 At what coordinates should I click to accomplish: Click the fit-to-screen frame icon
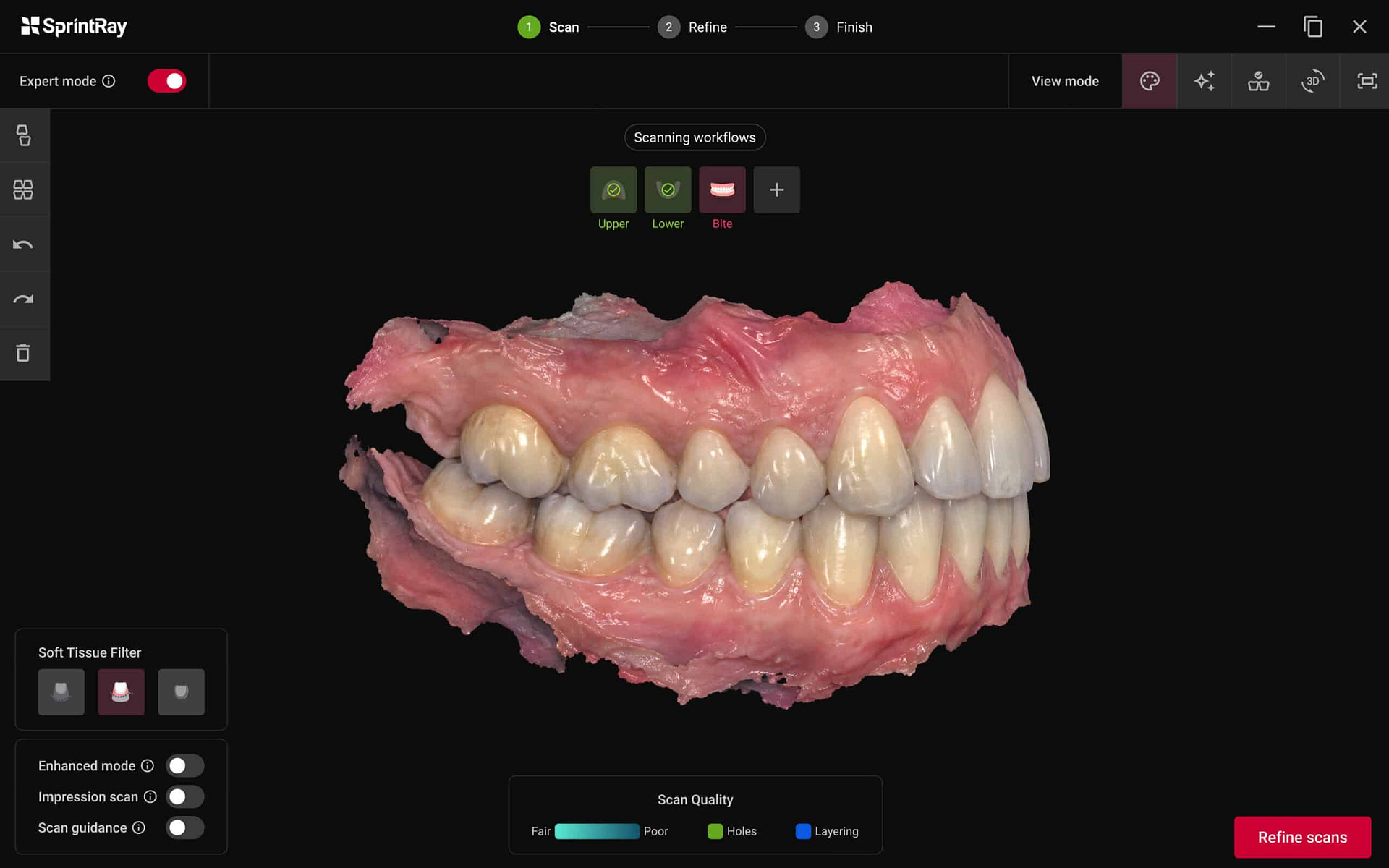1367,81
